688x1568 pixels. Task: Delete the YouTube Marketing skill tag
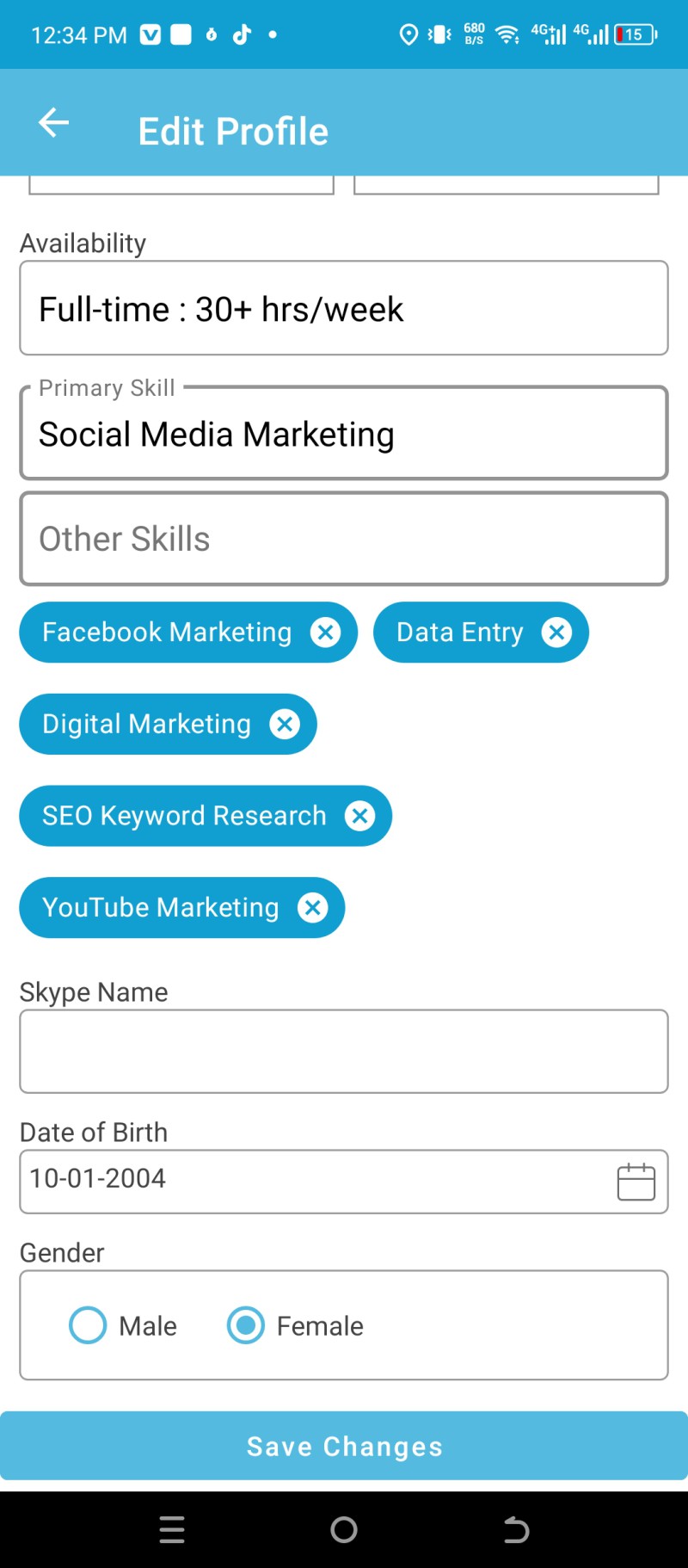[x=312, y=908]
